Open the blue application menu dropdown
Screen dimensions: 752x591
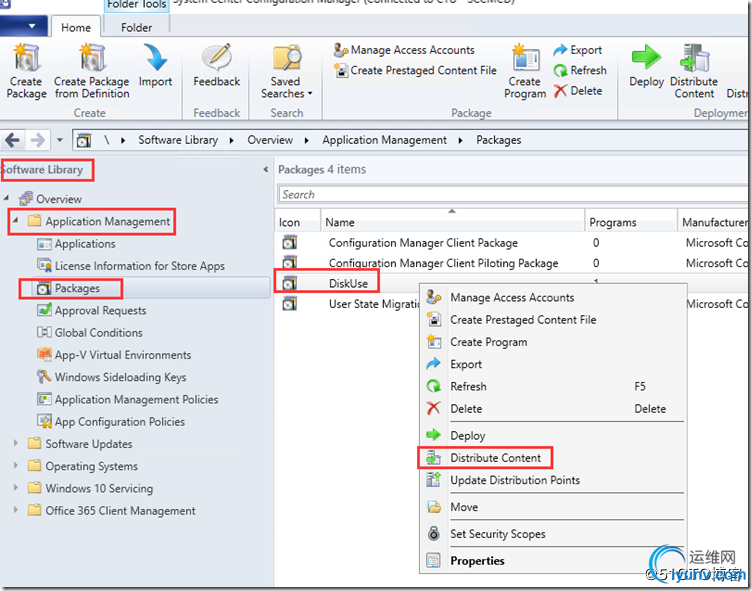[x=24, y=26]
